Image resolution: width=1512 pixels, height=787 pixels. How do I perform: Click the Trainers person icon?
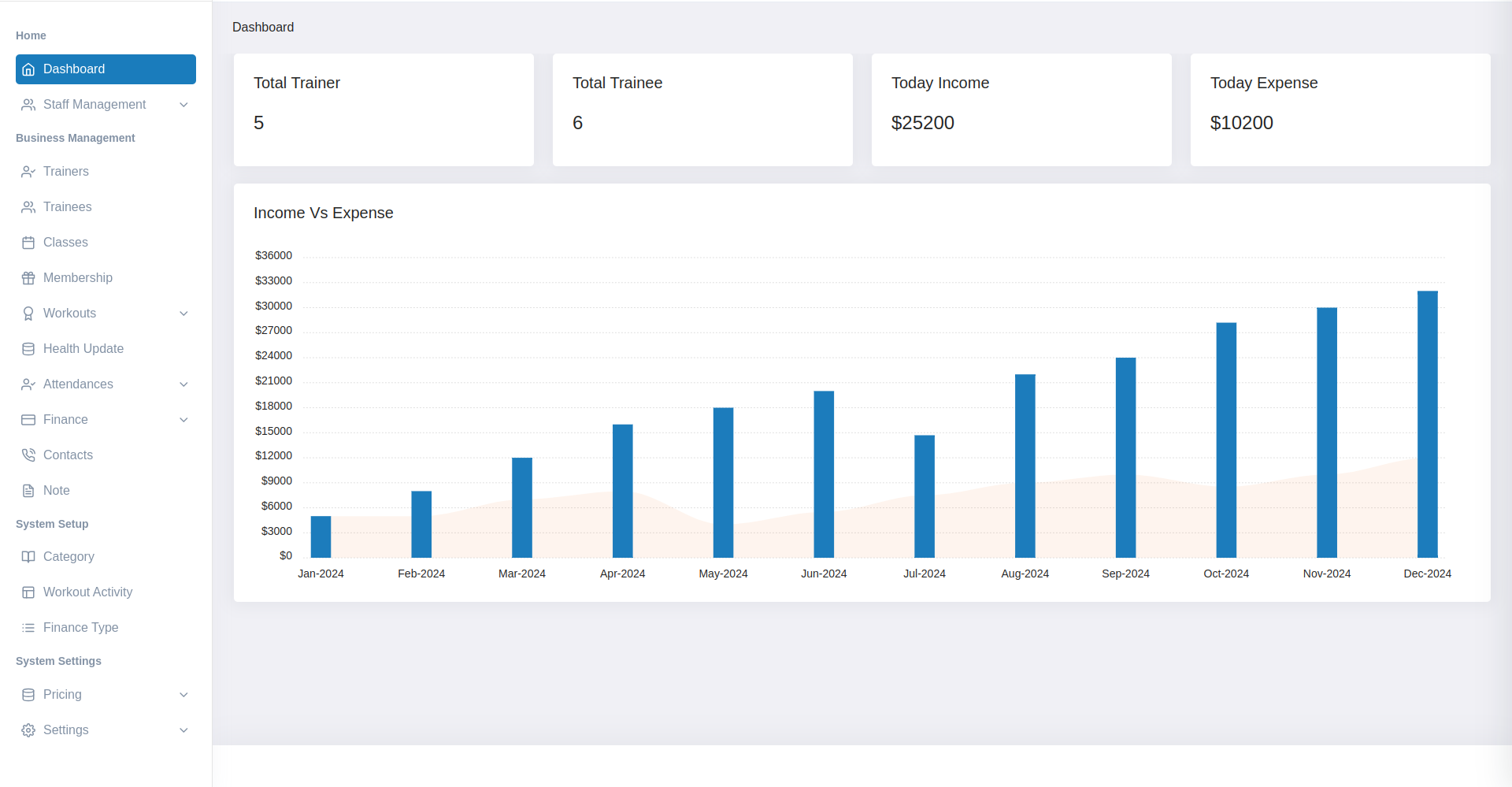pyautogui.click(x=28, y=172)
